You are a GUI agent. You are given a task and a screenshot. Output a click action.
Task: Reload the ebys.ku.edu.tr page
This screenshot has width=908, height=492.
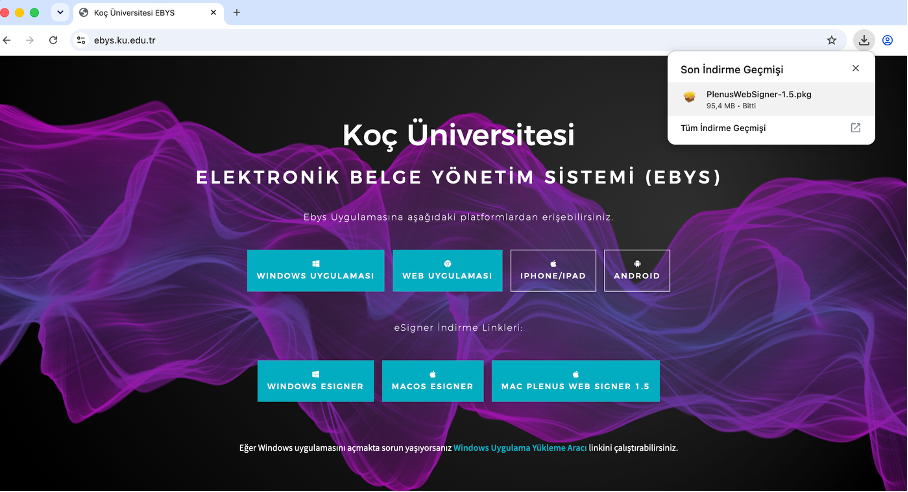(x=53, y=40)
